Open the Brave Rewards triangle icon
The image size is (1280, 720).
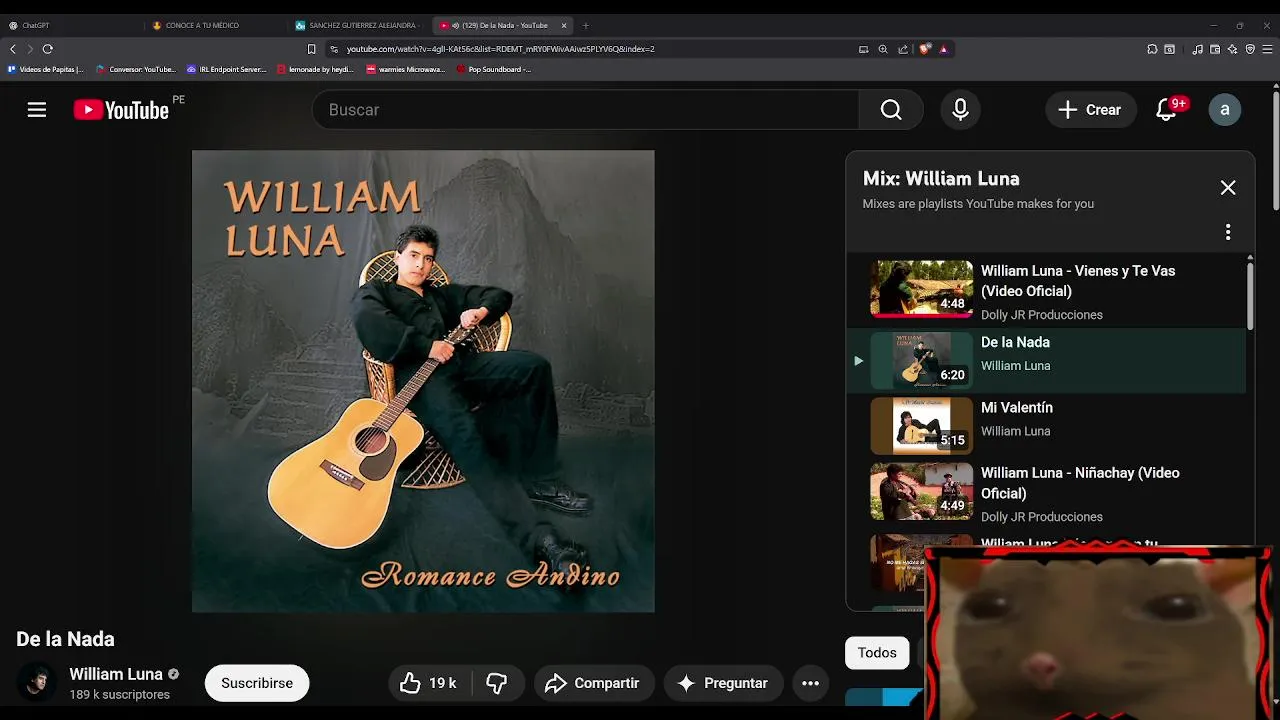[x=943, y=49]
